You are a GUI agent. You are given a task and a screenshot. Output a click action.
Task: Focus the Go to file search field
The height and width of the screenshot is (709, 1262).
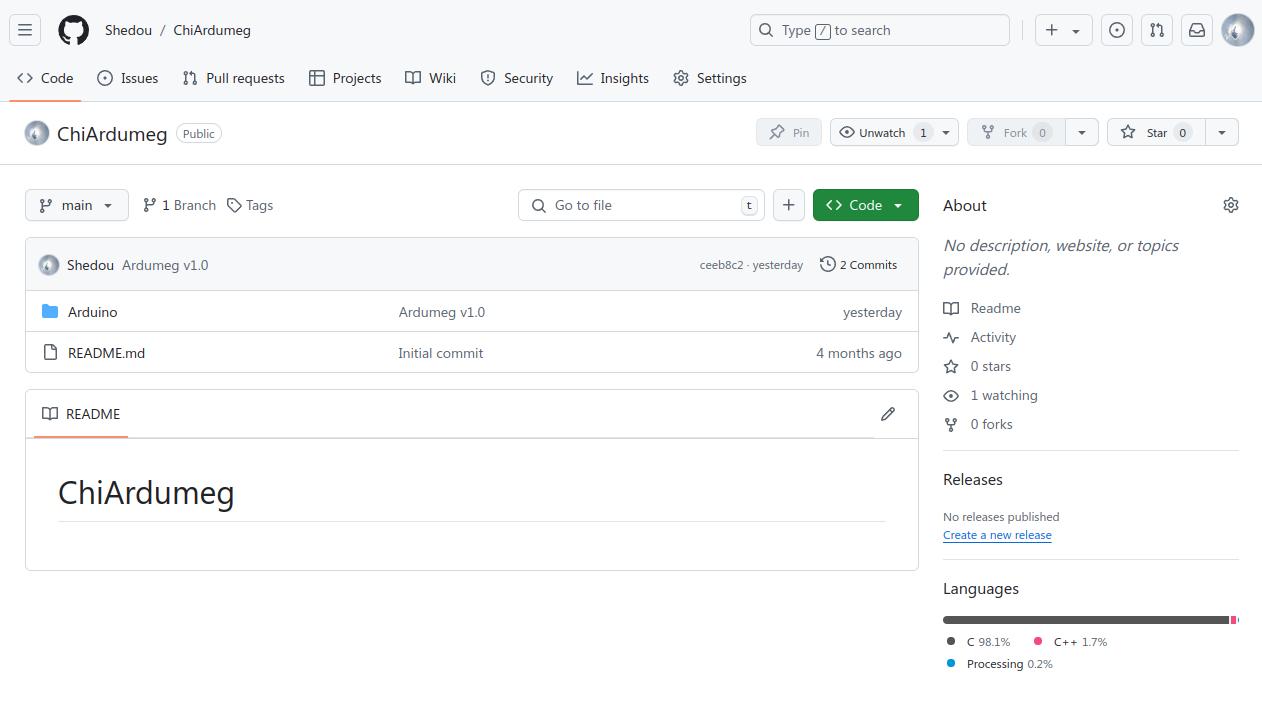pyautogui.click(x=641, y=205)
